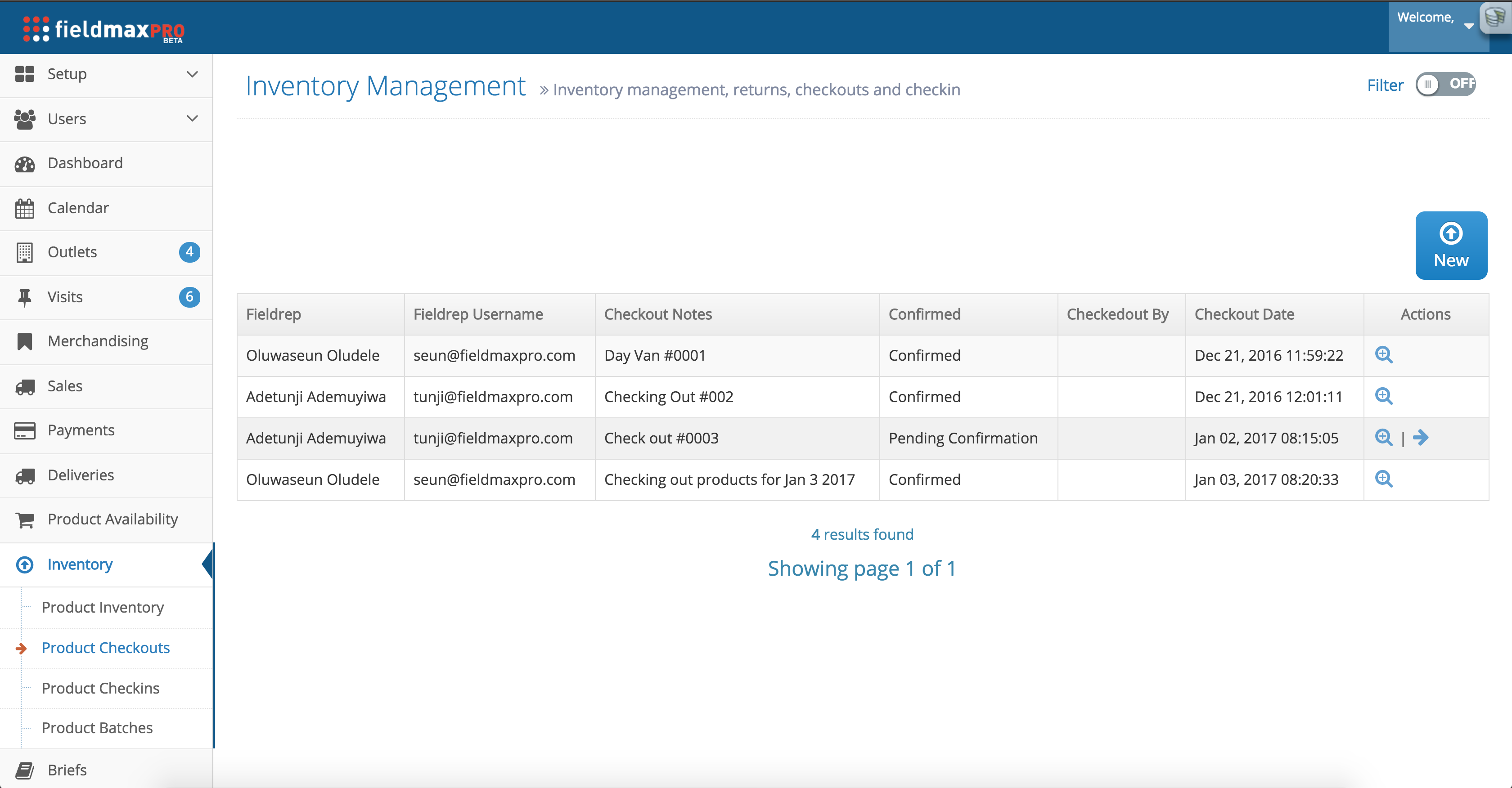This screenshot has width=1512, height=788.
Task: Click the Product Availability cart icon
Action: (25, 520)
